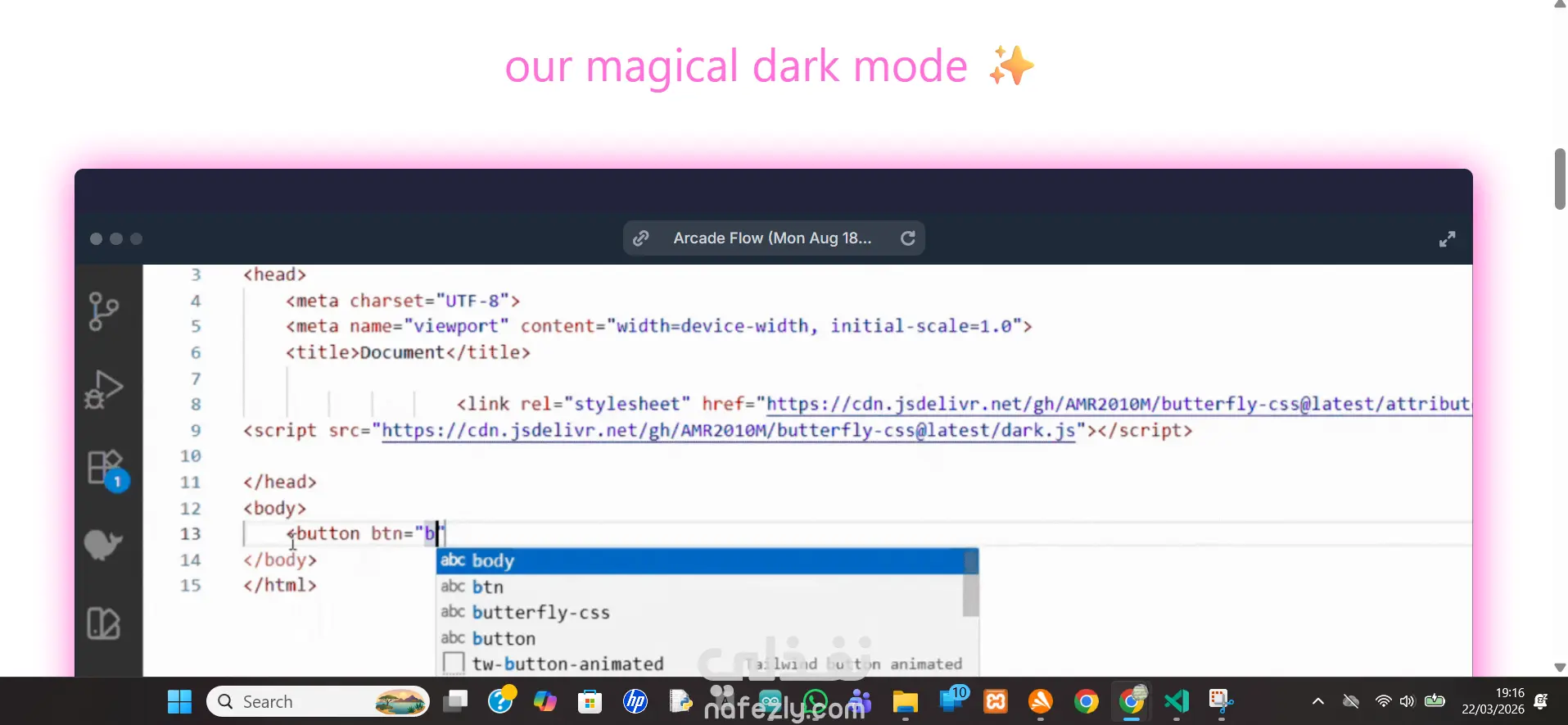Click the elephant-shaped sidebar icon
The width and height of the screenshot is (1568, 725).
tap(103, 544)
